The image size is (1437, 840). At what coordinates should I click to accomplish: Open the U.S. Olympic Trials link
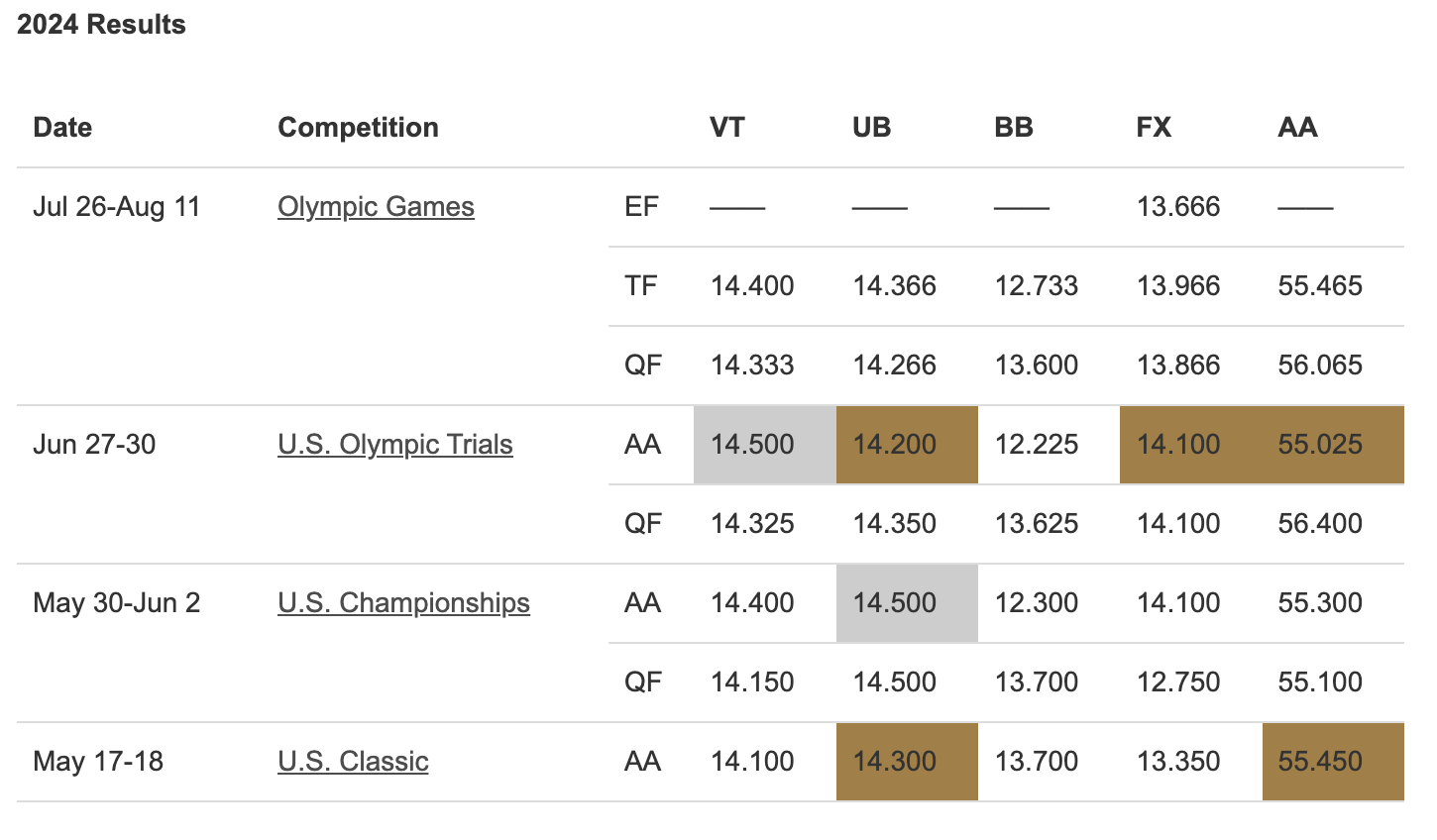tap(394, 445)
